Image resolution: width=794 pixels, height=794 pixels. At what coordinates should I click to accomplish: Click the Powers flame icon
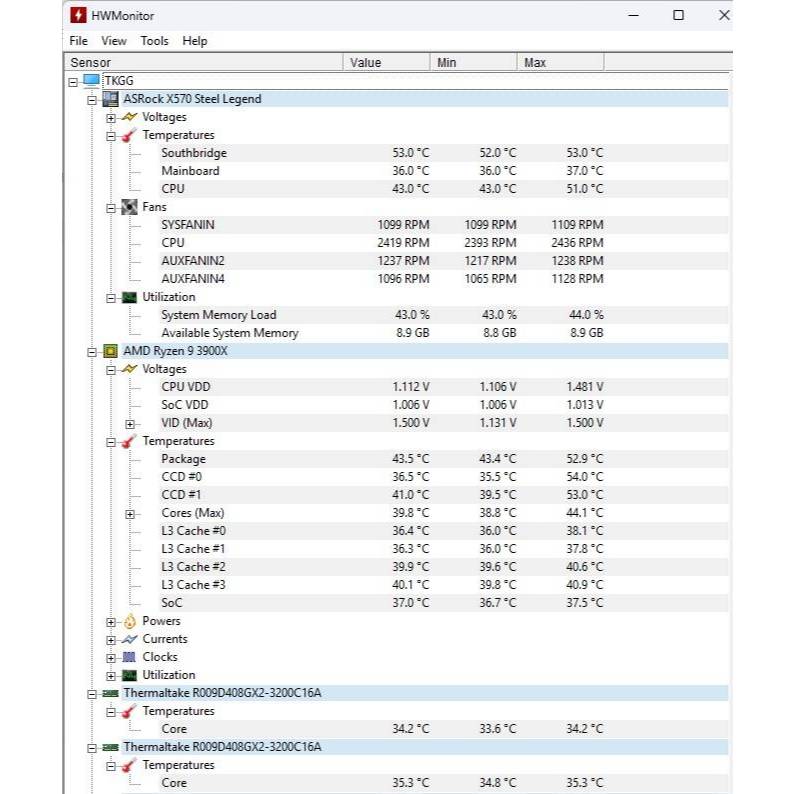pyautogui.click(x=129, y=621)
